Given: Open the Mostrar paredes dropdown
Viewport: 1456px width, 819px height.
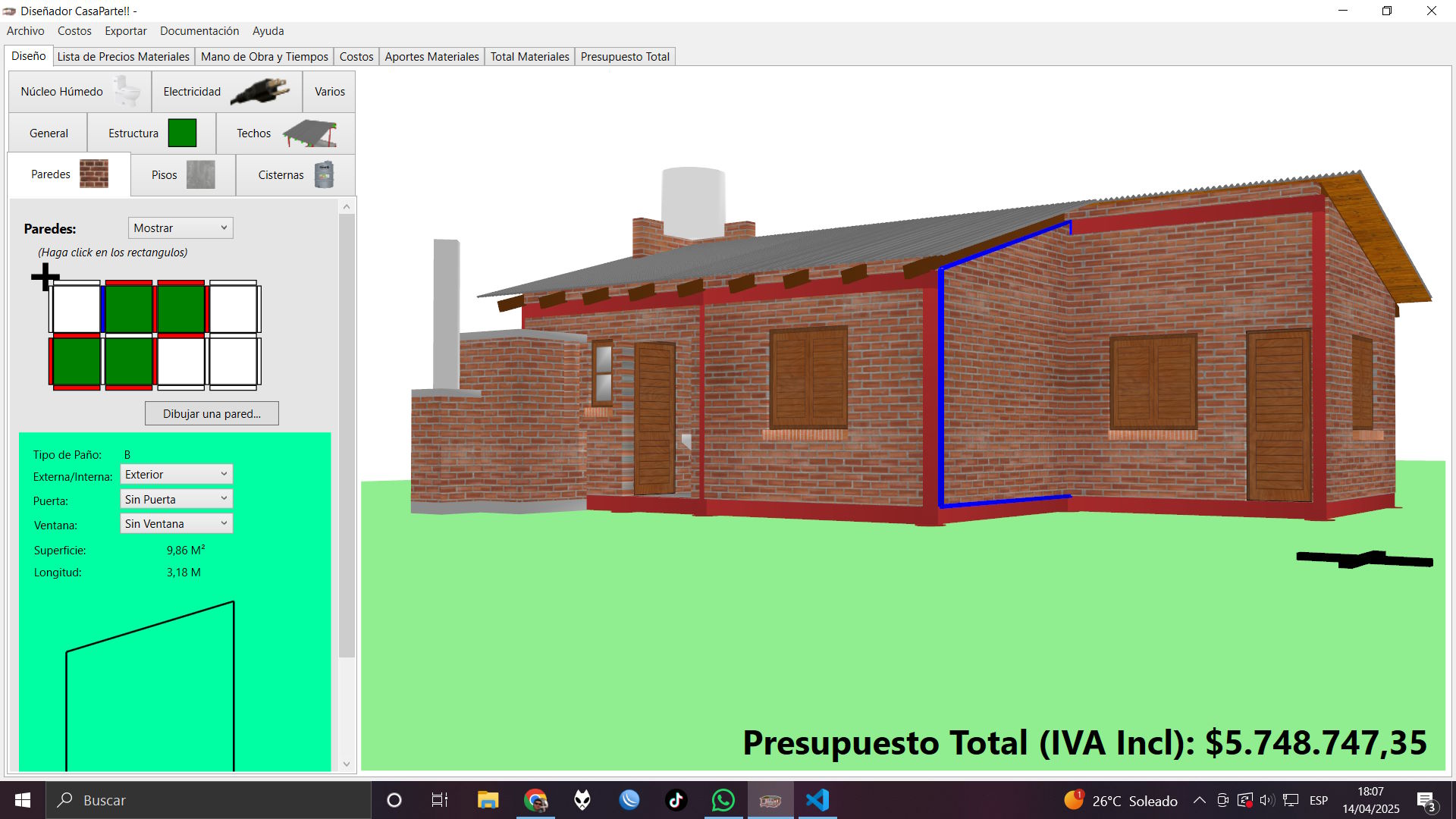Looking at the screenshot, I should (x=180, y=227).
